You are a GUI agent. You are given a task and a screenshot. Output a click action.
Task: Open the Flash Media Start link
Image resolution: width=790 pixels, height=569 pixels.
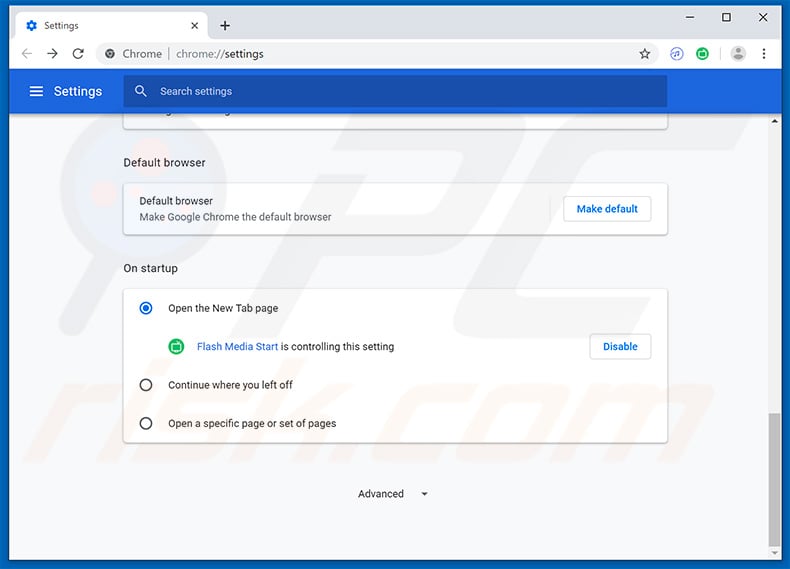(237, 347)
